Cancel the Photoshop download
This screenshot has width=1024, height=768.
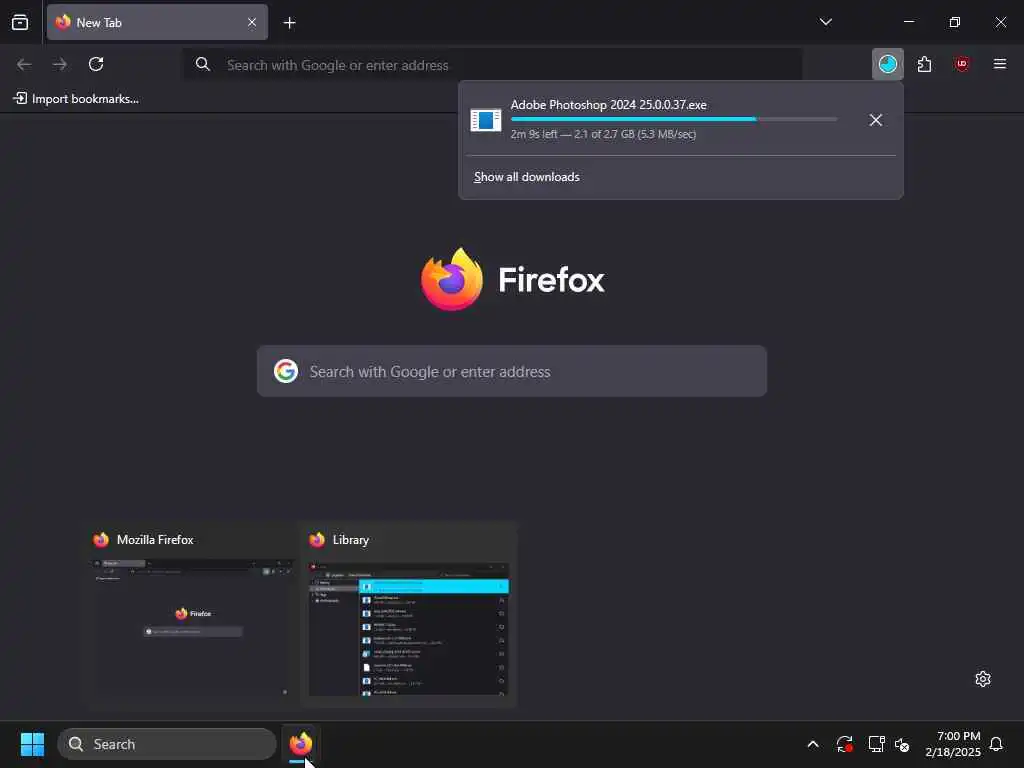point(876,120)
